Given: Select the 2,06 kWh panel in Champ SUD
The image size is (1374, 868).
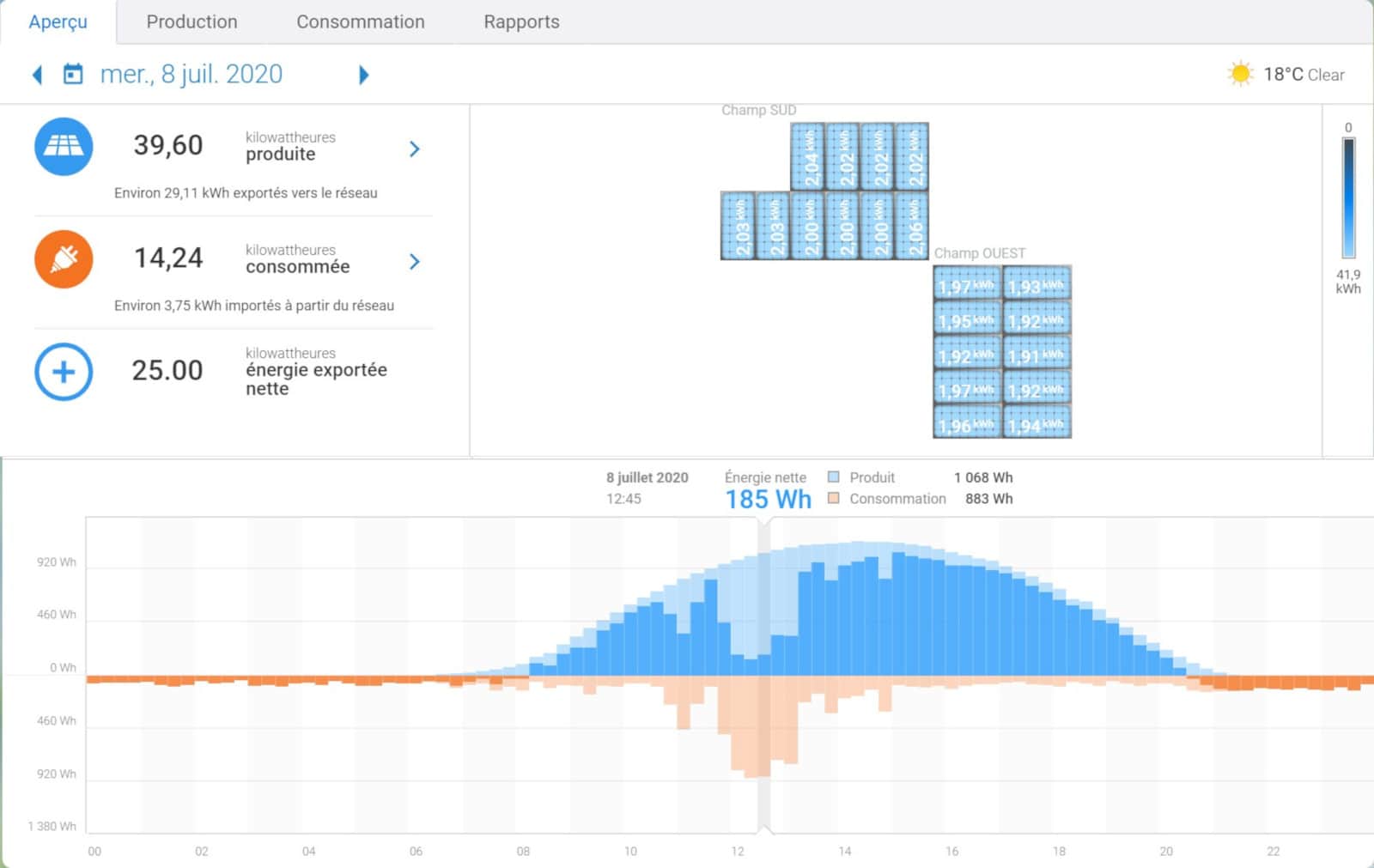Looking at the screenshot, I should pyautogui.click(x=912, y=226).
